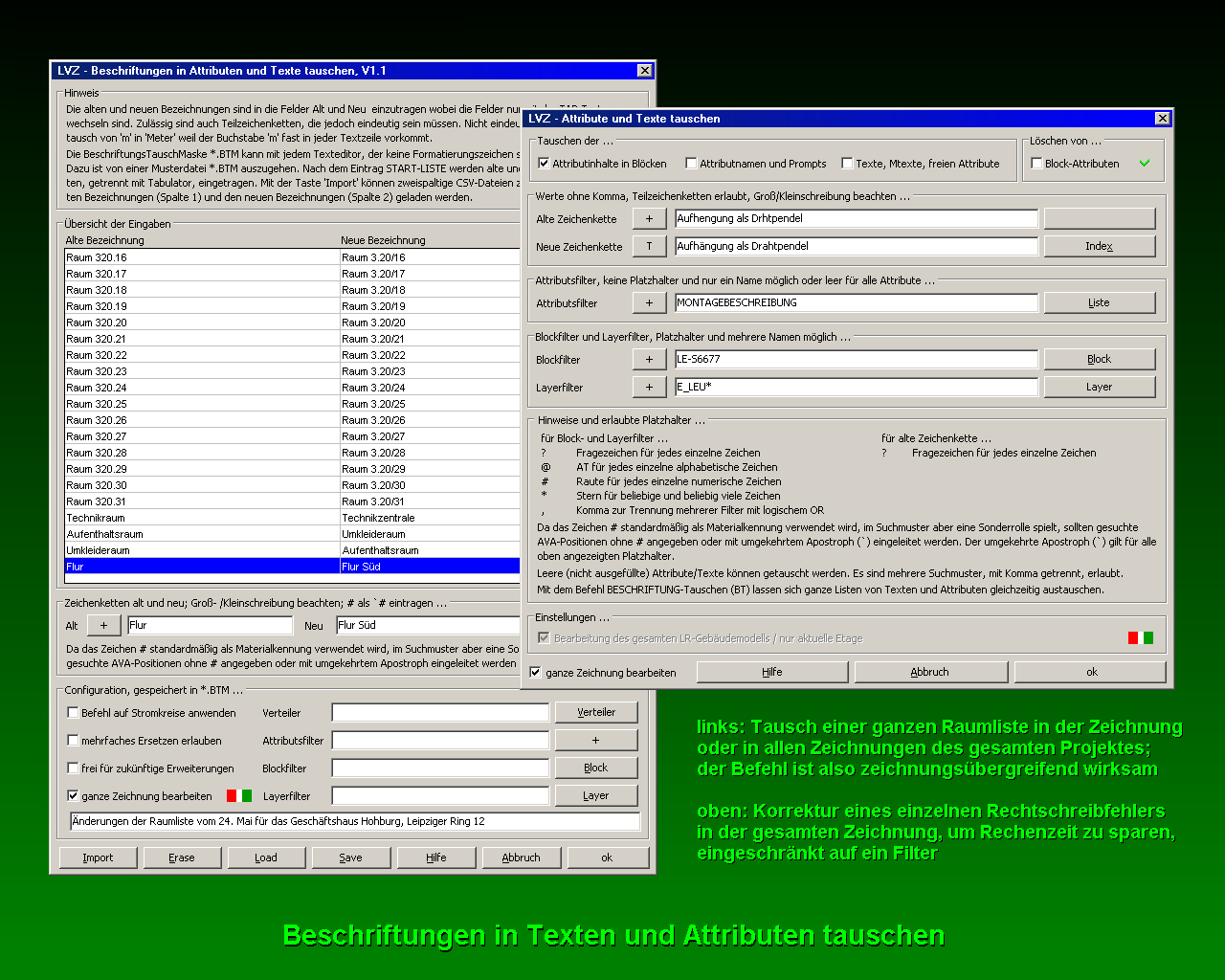
Task: Click plus button beside Attributsfilter in Configuration
Action: tap(596, 741)
